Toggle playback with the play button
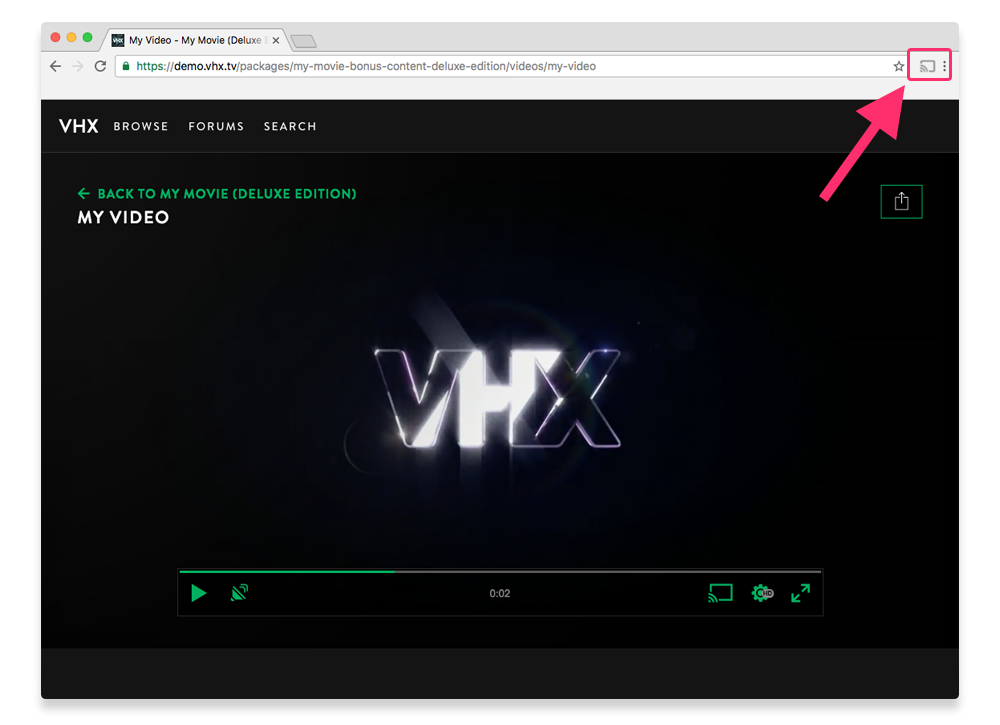Viewport: 1000px width, 725px height. (x=198, y=592)
